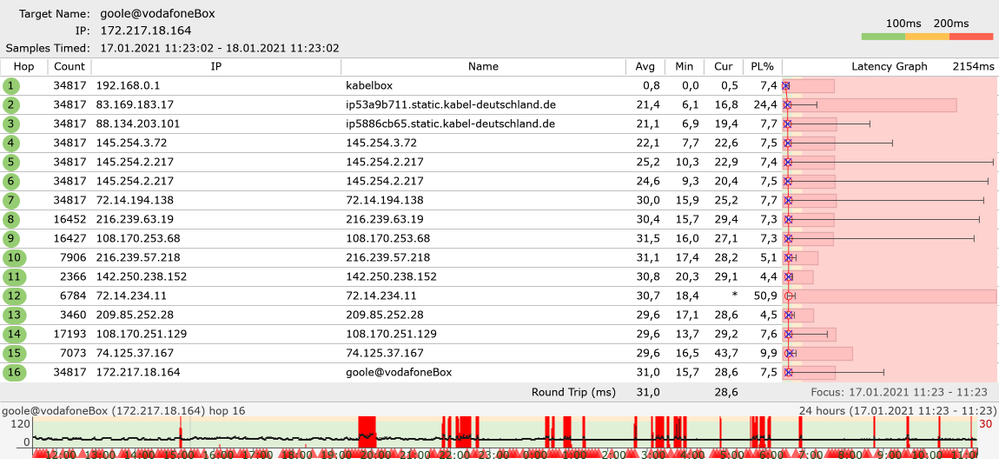Select hop 16 green circle icon
The width and height of the screenshot is (999, 459).
click(15, 373)
